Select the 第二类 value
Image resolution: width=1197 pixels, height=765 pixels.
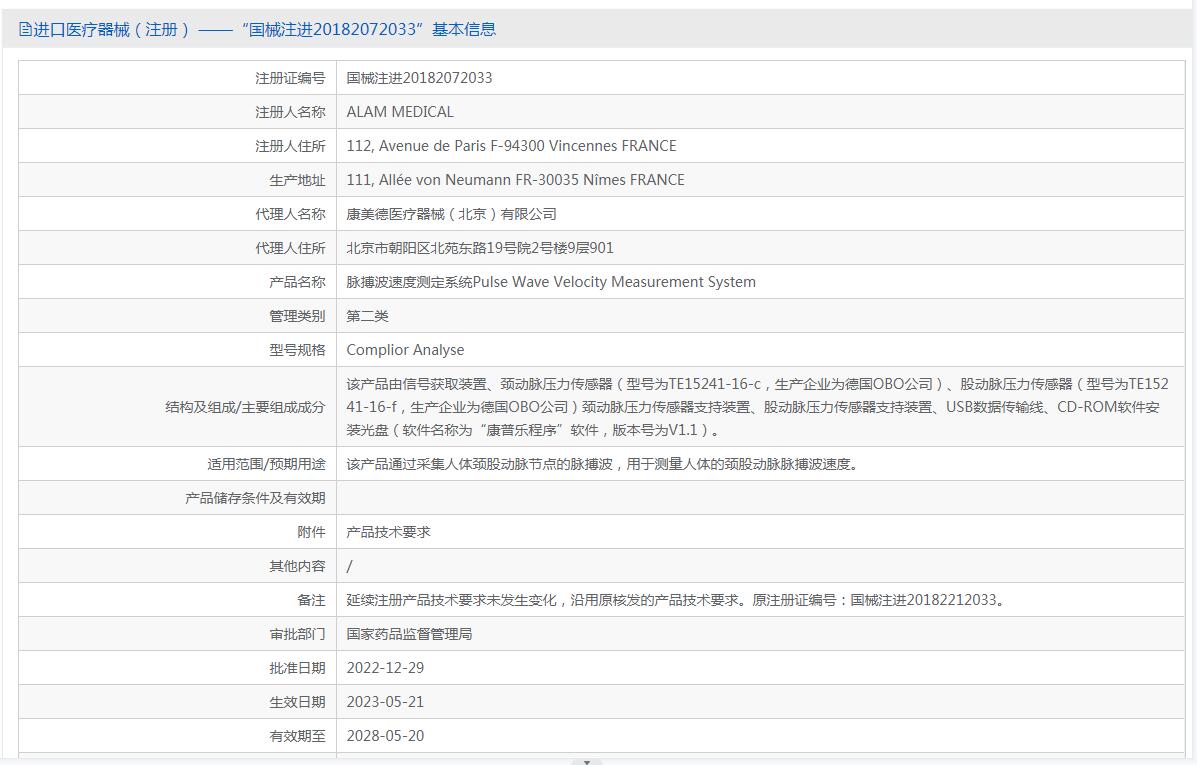point(367,316)
